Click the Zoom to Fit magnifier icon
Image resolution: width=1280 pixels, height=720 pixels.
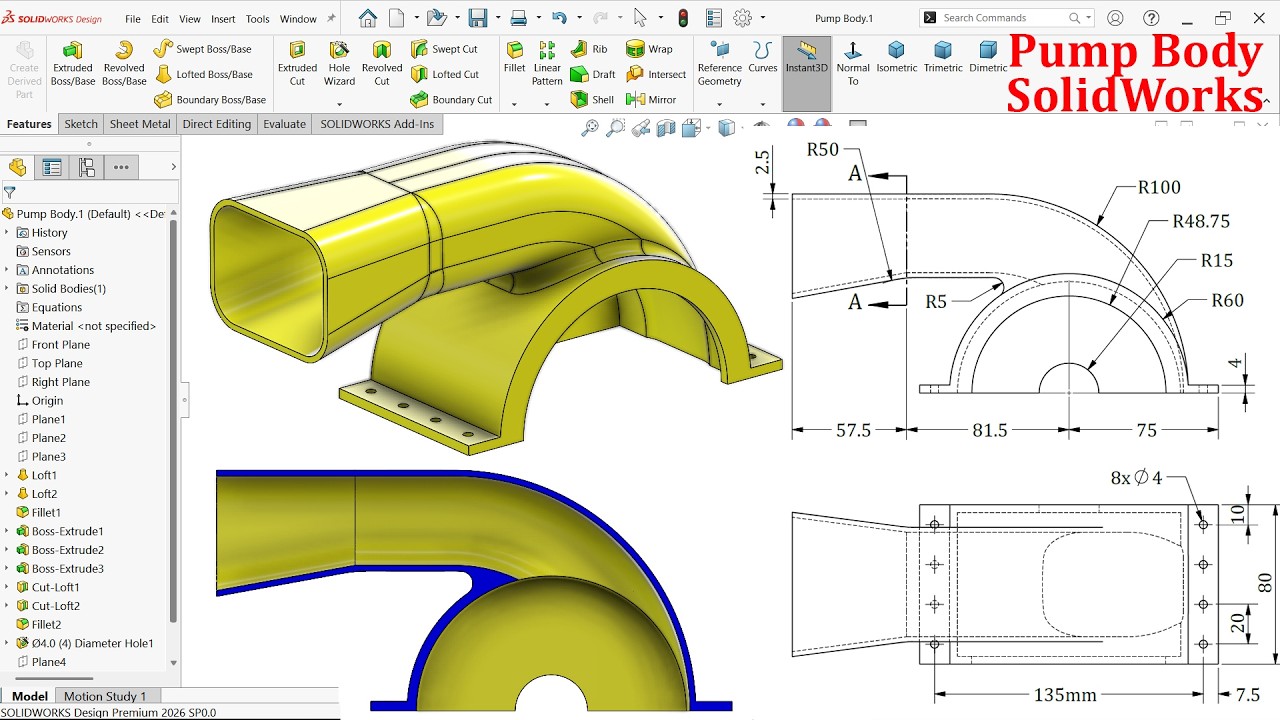590,127
